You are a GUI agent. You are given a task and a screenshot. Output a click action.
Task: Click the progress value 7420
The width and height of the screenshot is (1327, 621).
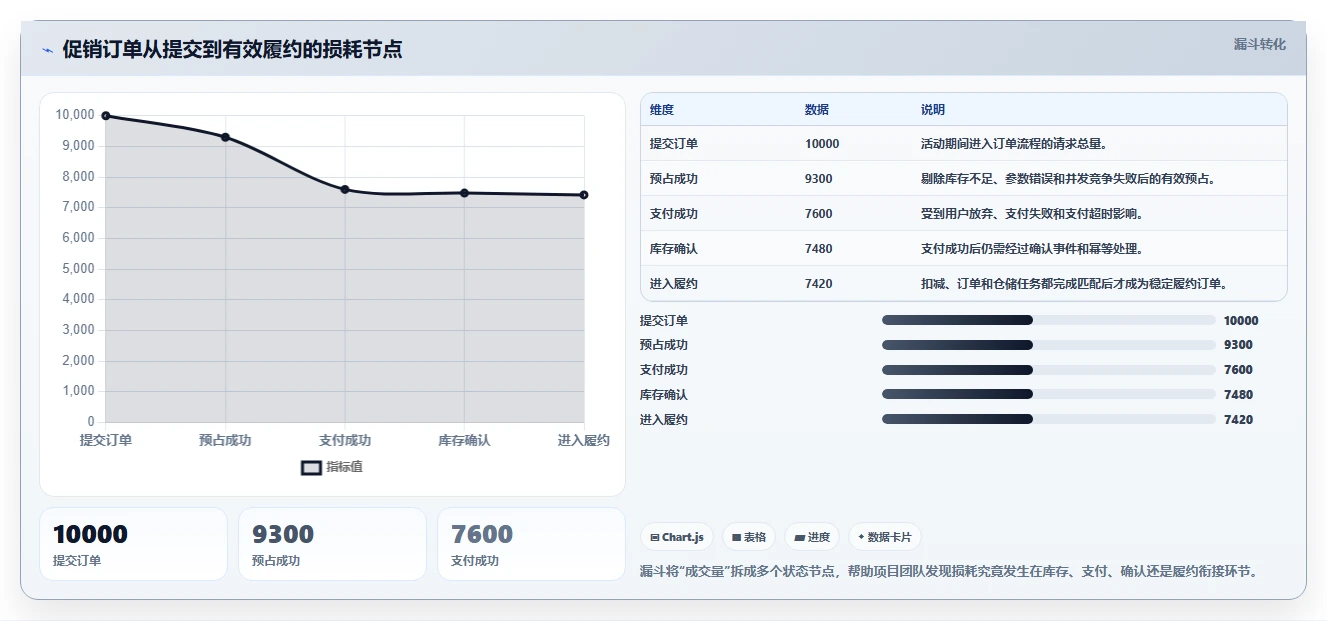[1238, 420]
